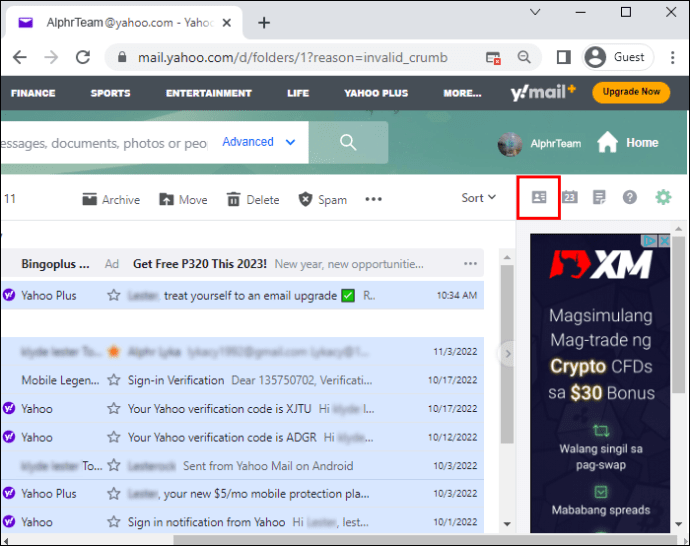Image resolution: width=690 pixels, height=546 pixels.
Task: Click the Home link text
Action: (x=642, y=143)
